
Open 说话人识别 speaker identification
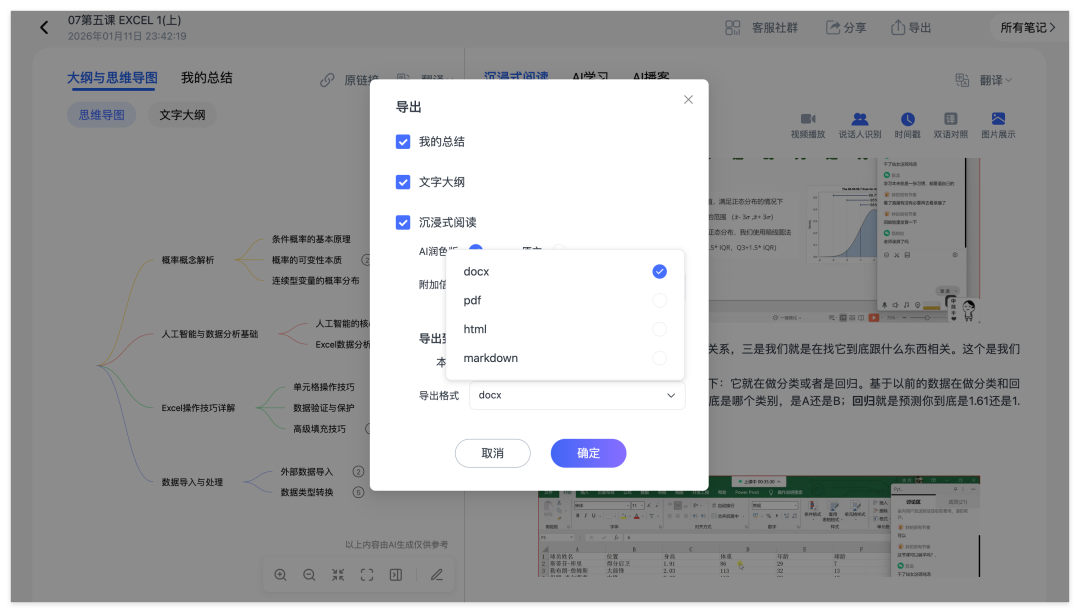[861, 125]
